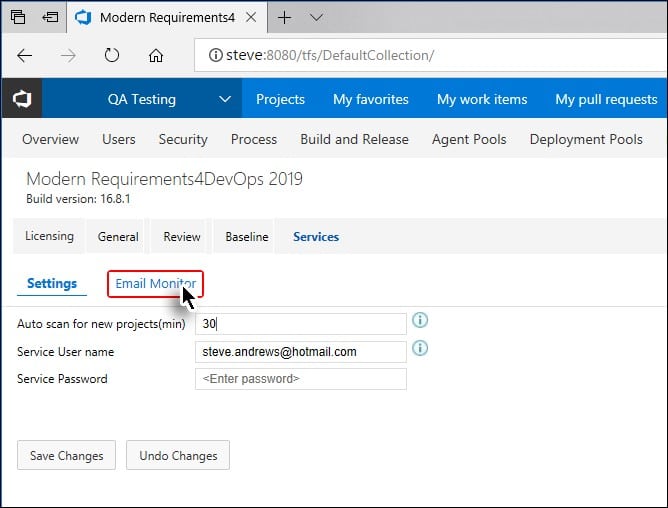This screenshot has width=668, height=508.
Task: Click Save Changes button
Action: (66, 455)
